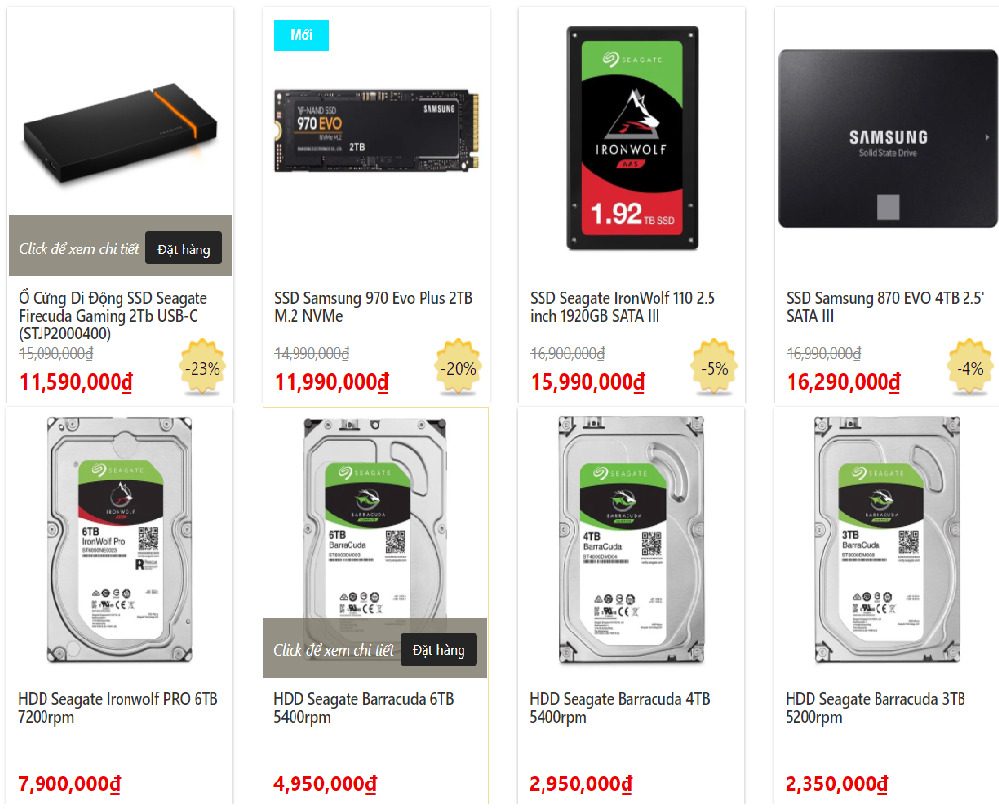Open SSD Seagate IronWolf 110 link
Viewport: 999px width, 809px height.
pyautogui.click(x=622, y=307)
